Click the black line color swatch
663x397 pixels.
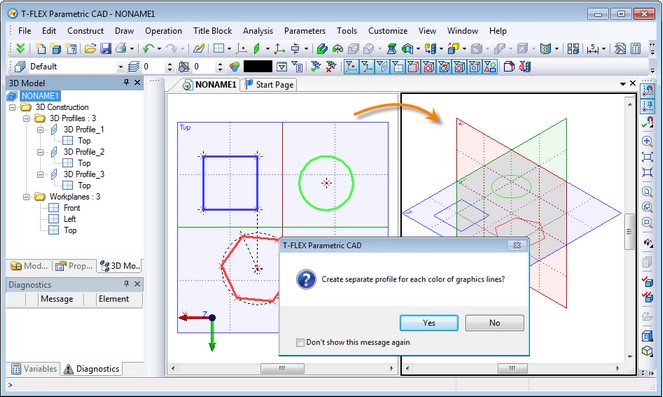click(258, 66)
